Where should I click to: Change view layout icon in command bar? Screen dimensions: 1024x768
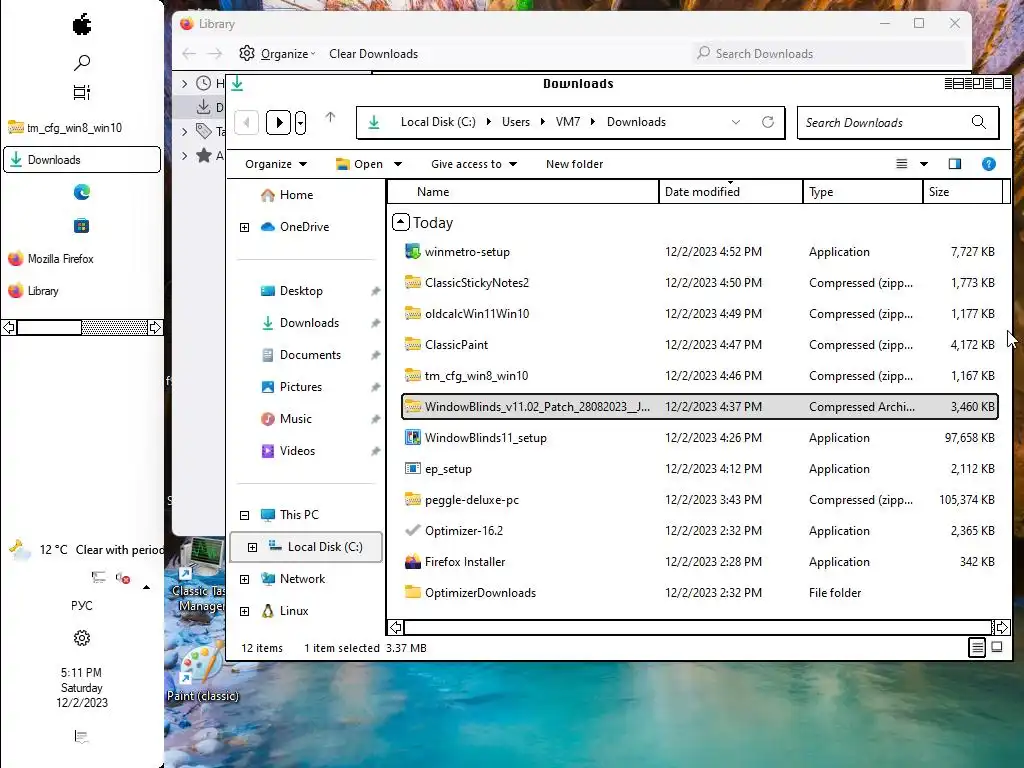(901, 164)
